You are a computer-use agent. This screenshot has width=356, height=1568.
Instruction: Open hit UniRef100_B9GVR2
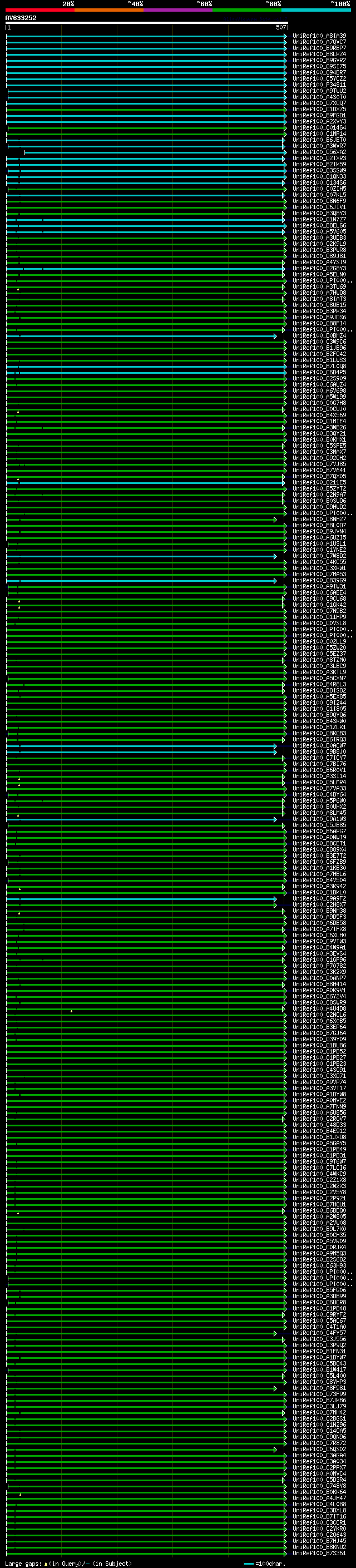[319, 60]
